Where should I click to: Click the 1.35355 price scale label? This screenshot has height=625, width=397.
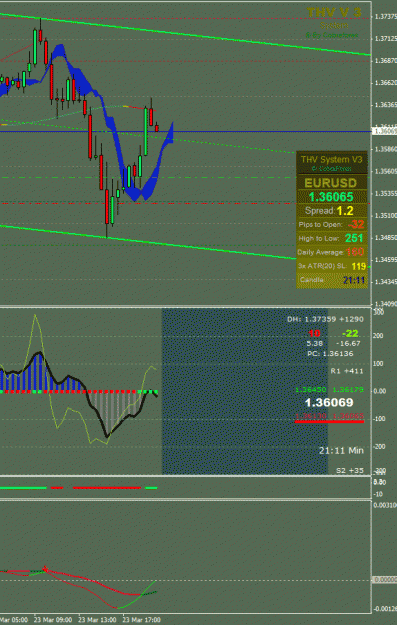(386, 193)
